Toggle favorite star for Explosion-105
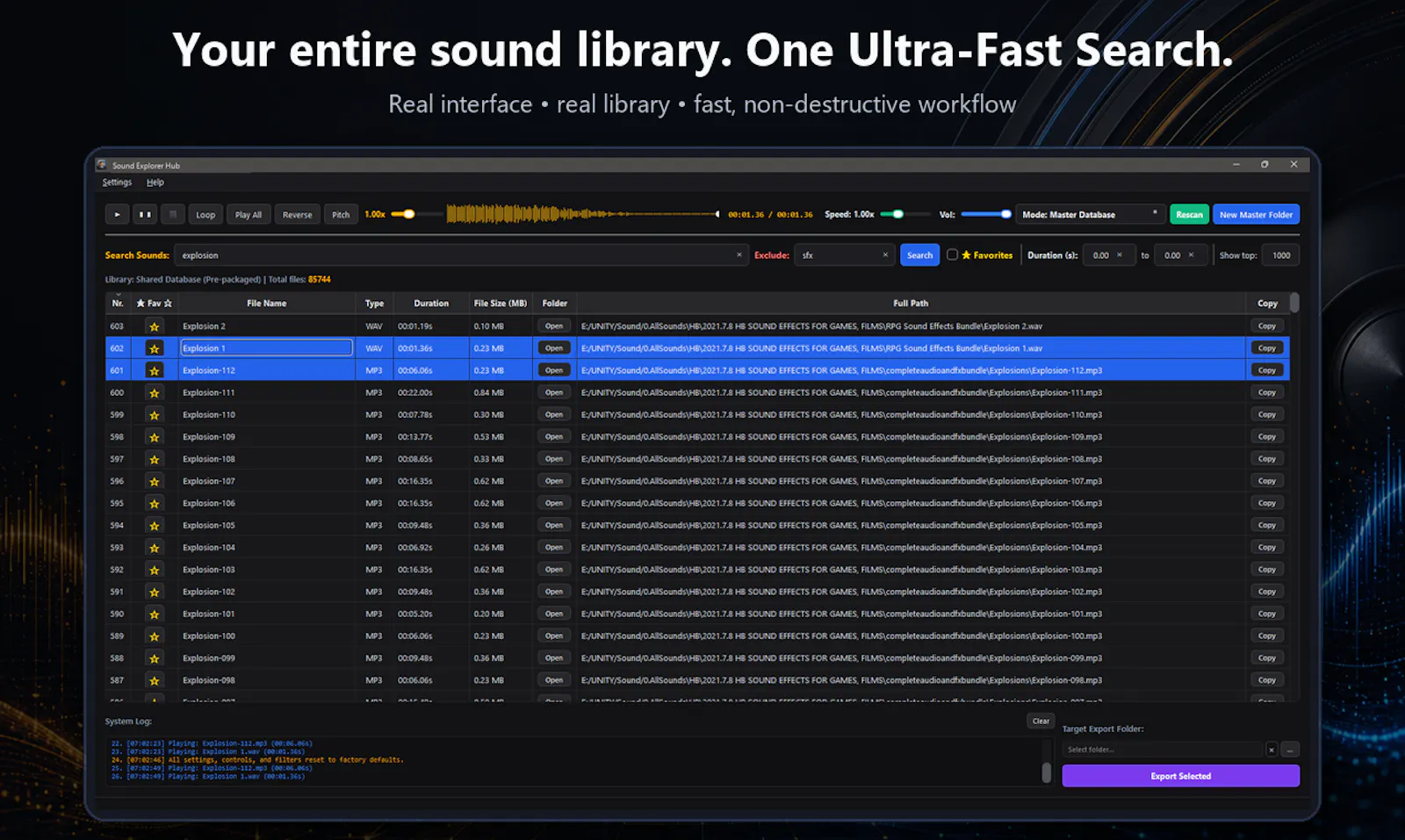Viewport: 1405px width, 840px height. click(x=155, y=526)
